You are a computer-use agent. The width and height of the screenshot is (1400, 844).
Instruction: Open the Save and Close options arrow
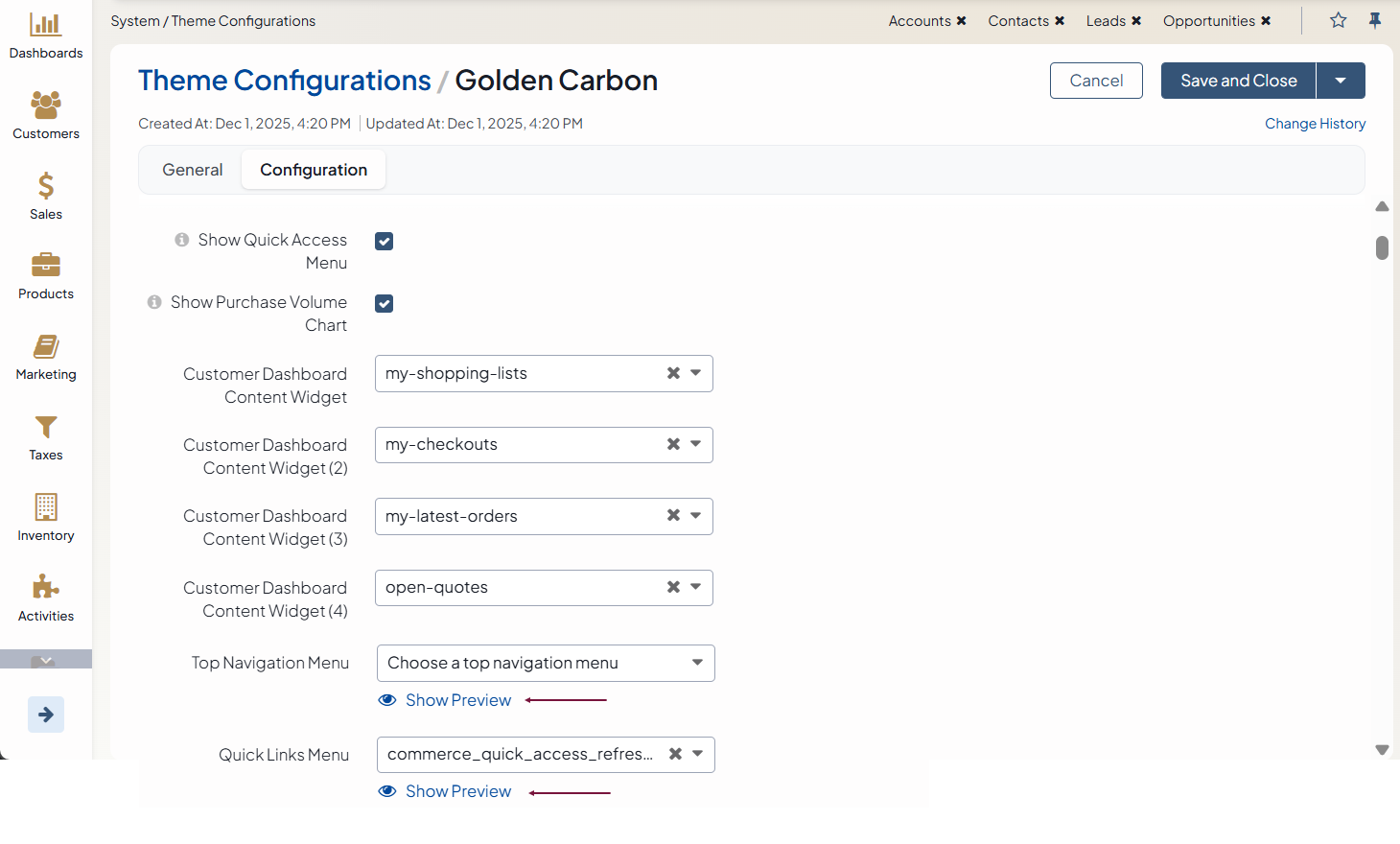point(1341,81)
